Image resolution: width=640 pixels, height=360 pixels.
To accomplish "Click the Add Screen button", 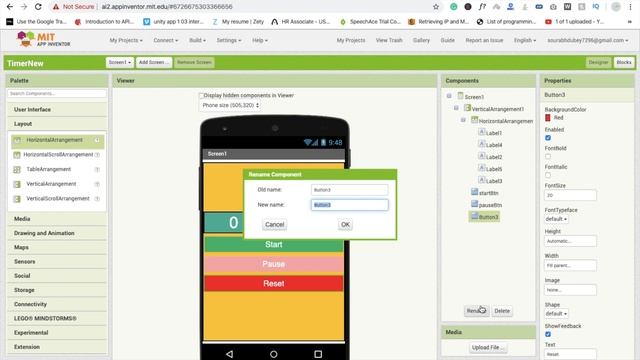I will coord(153,62).
